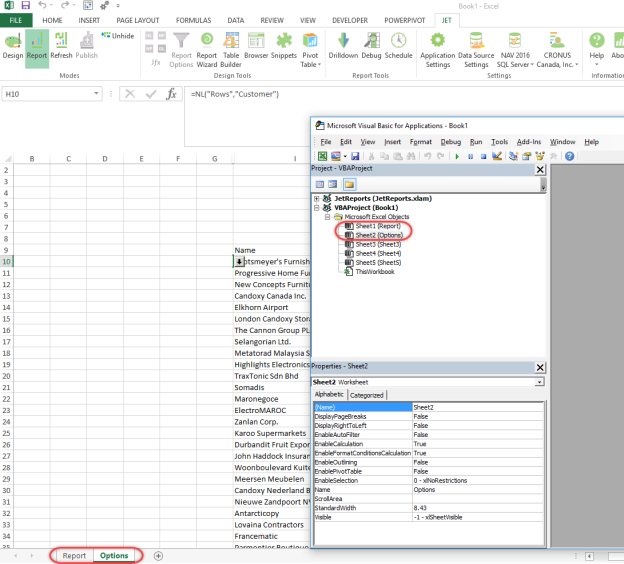Select row 20 header
The height and width of the screenshot is (564, 624).
(6, 376)
